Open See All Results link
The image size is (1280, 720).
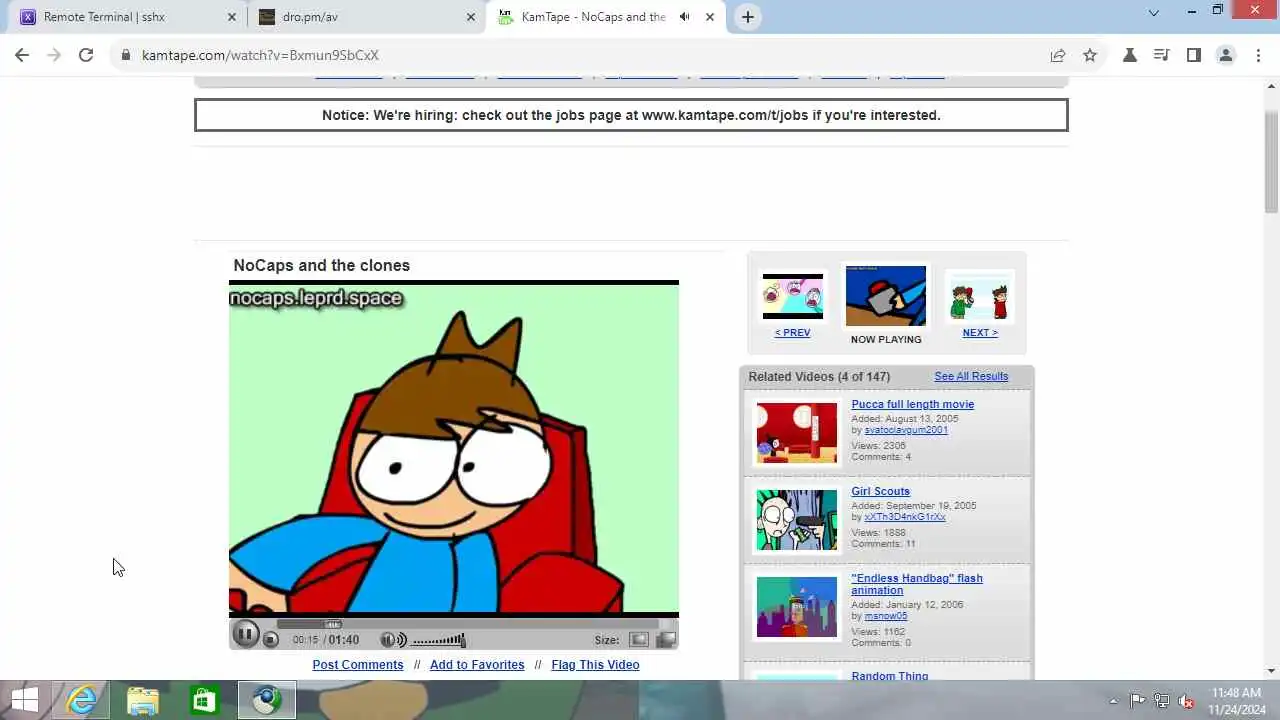971,377
